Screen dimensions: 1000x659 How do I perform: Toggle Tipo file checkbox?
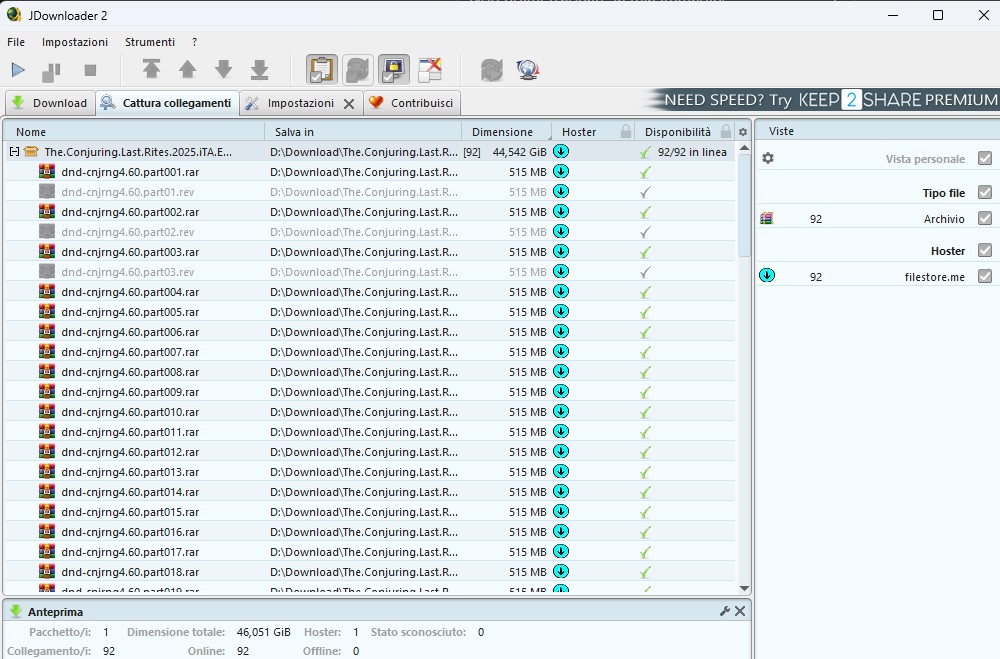(985, 192)
